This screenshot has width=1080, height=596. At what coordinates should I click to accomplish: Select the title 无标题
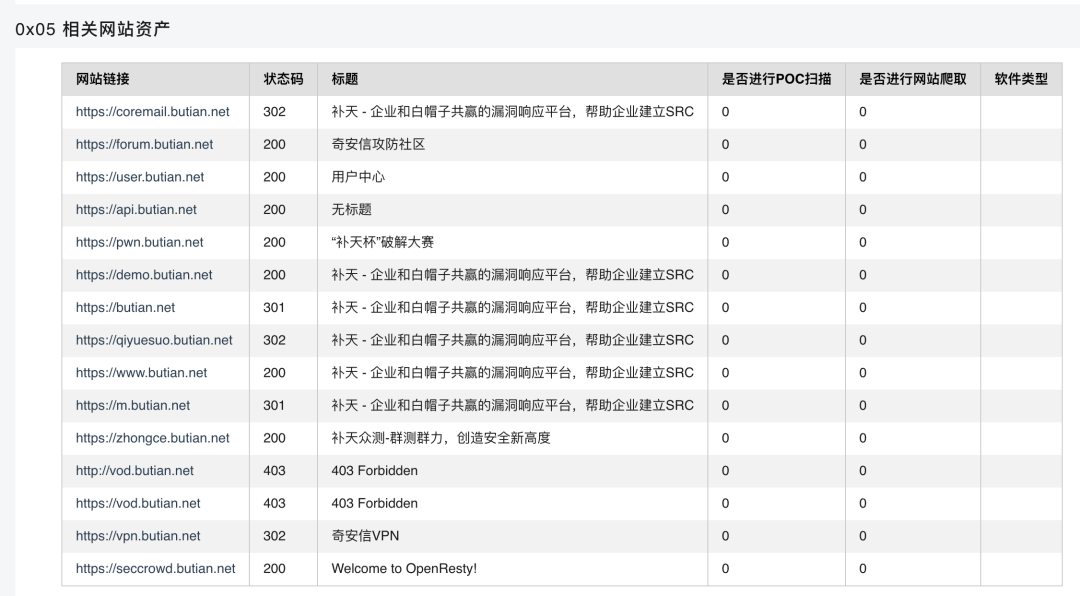[351, 209]
